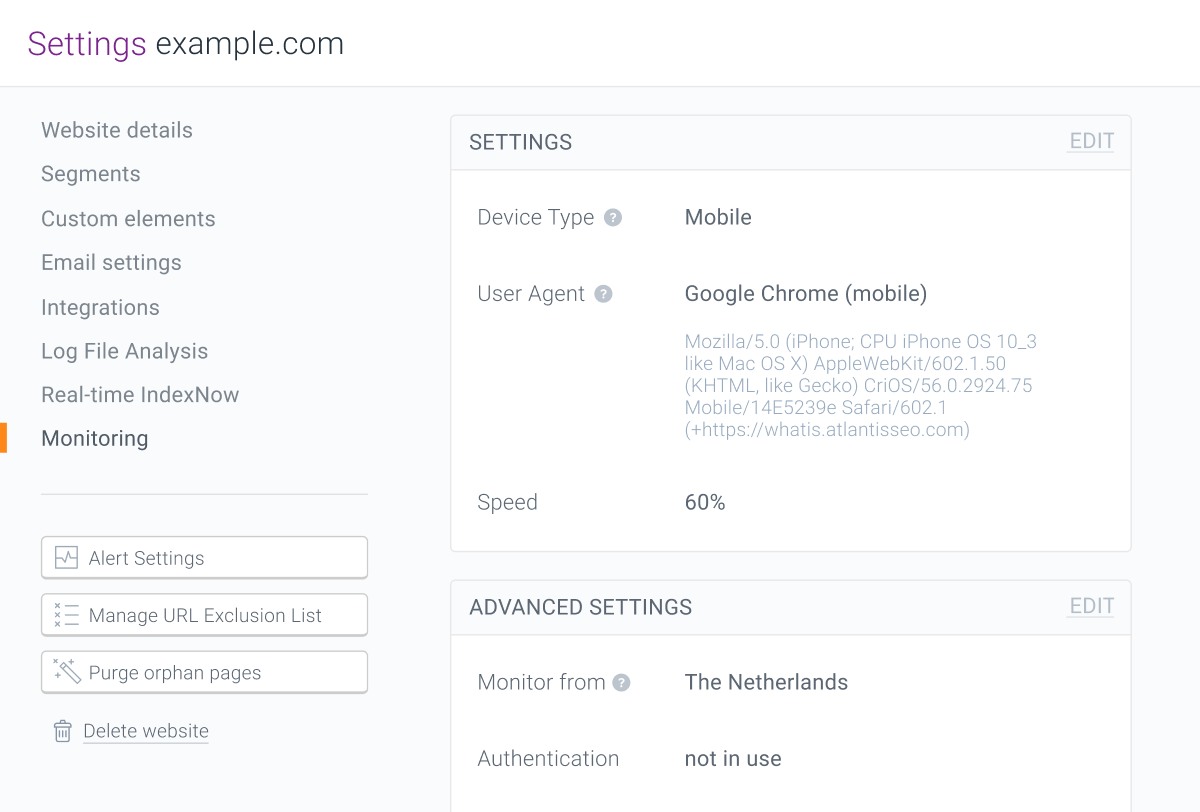Click The Netherlands value

pyautogui.click(x=766, y=682)
